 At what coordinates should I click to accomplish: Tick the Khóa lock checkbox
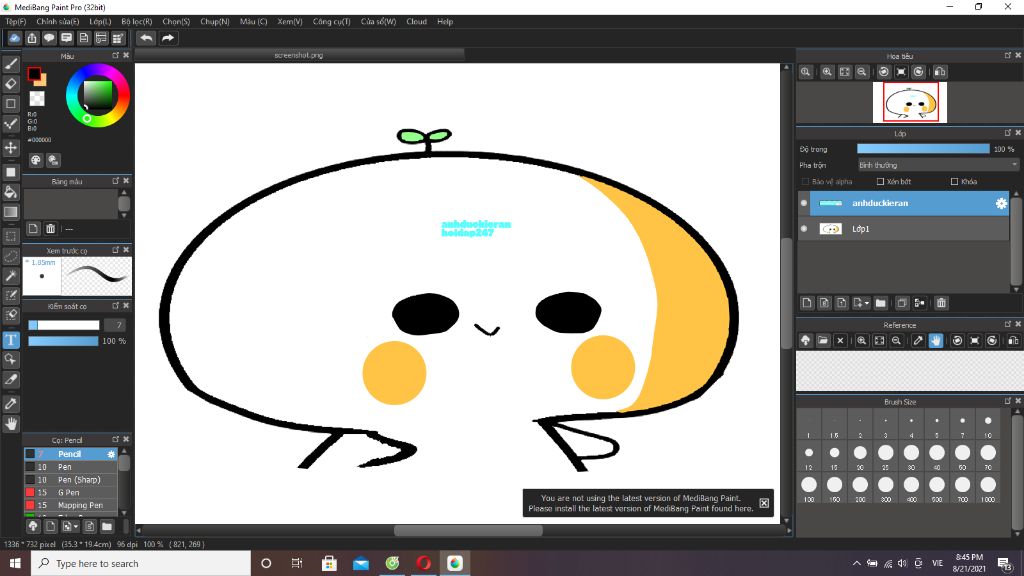point(954,182)
